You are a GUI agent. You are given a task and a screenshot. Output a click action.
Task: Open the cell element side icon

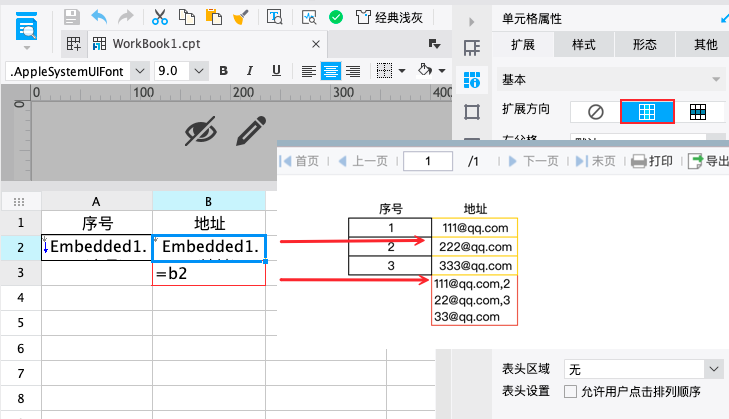(x=472, y=48)
